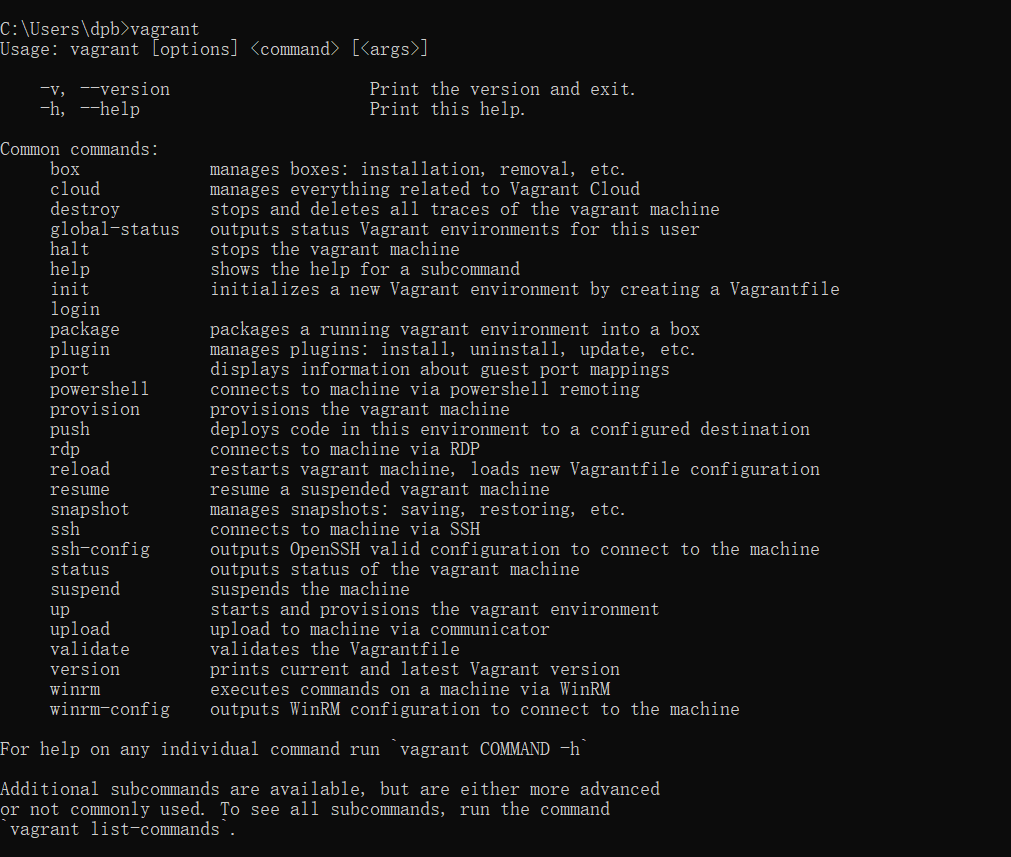The image size is (1011, 857).
Task: Click the 'provision' command in the list
Action: click(x=95, y=409)
